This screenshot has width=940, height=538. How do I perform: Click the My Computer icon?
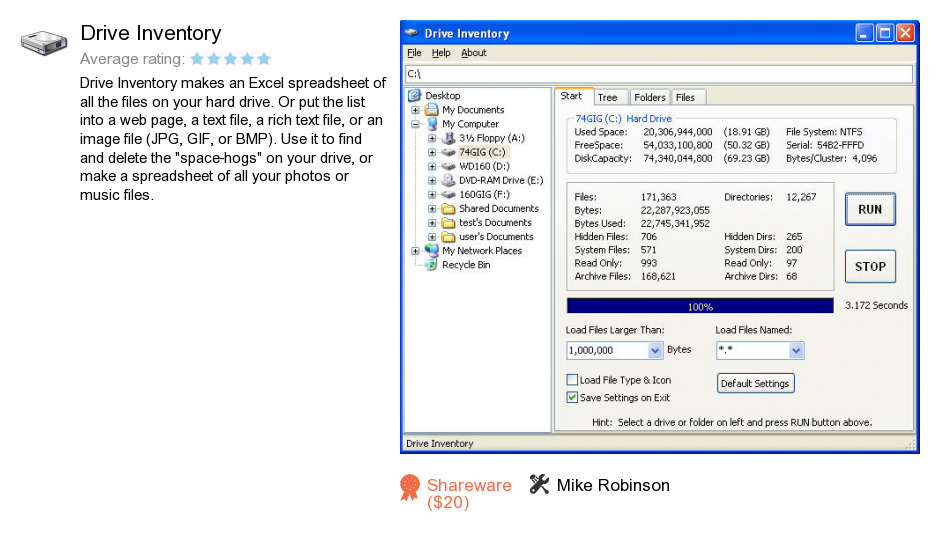pyautogui.click(x=432, y=124)
